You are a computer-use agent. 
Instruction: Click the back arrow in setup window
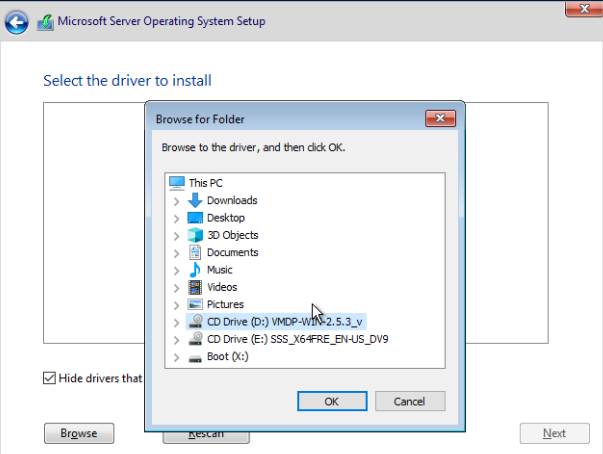click(x=17, y=22)
